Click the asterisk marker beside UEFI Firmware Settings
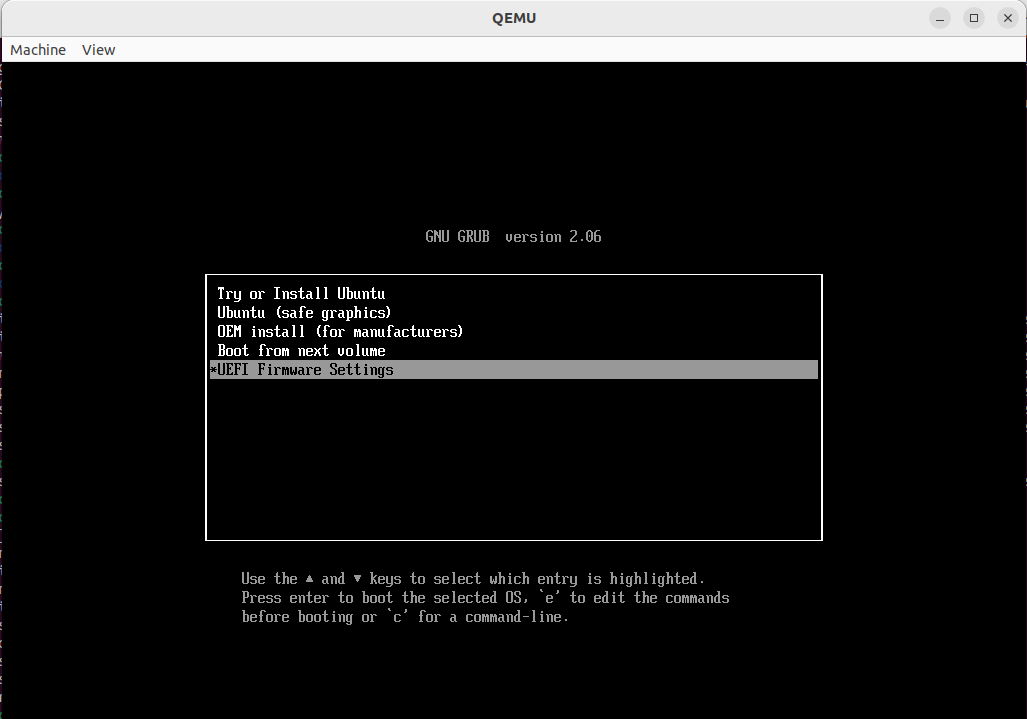Screen dimensions: 1027x719 (x=213, y=370)
